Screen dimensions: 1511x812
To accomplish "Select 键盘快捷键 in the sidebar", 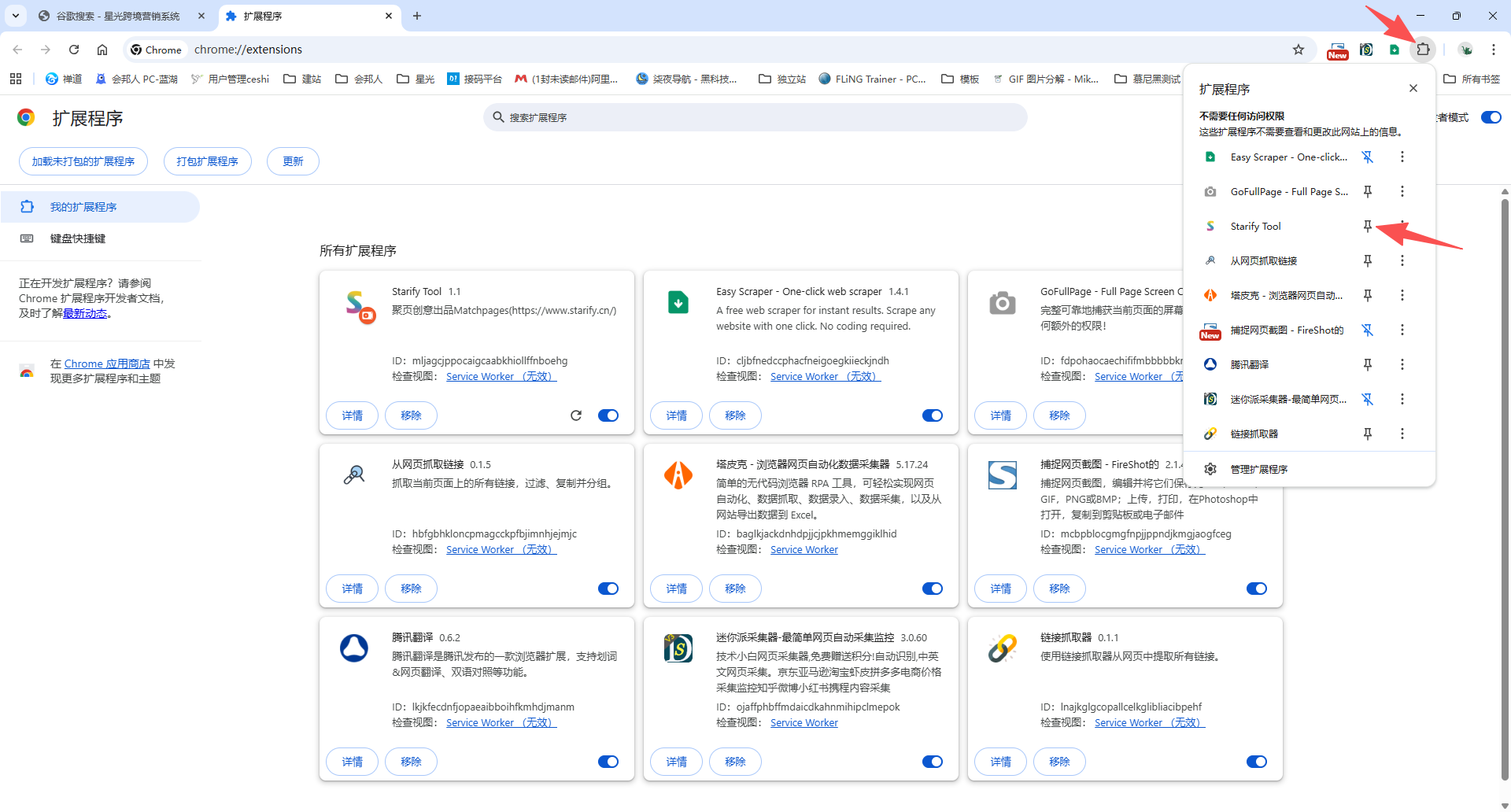I will click(x=78, y=238).
